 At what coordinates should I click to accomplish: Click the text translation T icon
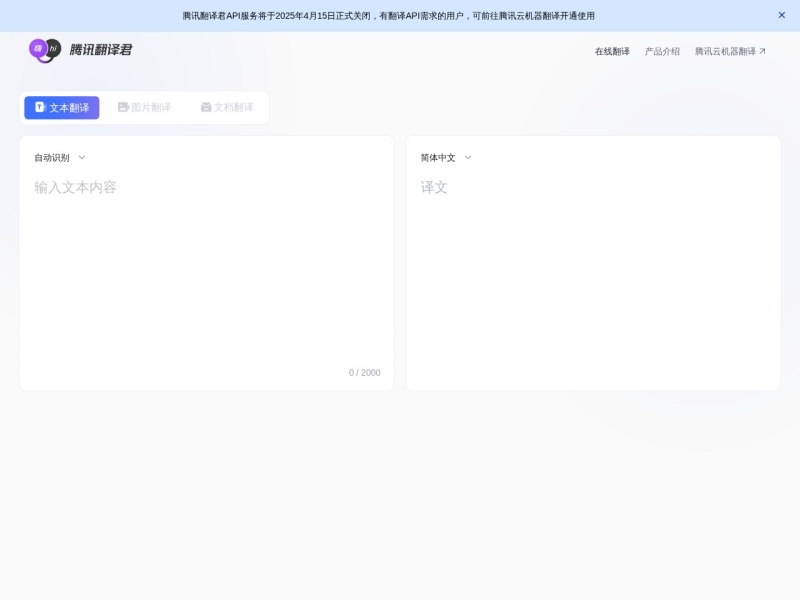coord(40,107)
